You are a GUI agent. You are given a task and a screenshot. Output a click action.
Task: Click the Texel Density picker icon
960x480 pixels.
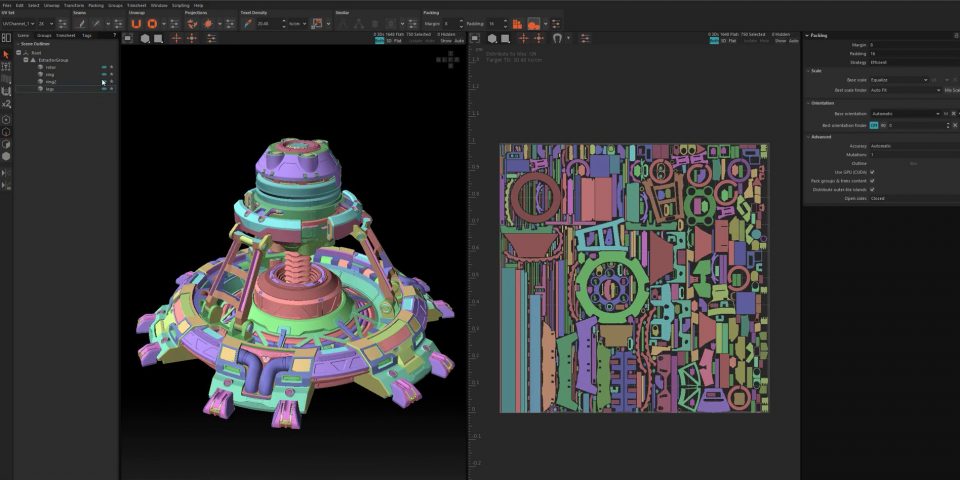pyautogui.click(x=247, y=23)
